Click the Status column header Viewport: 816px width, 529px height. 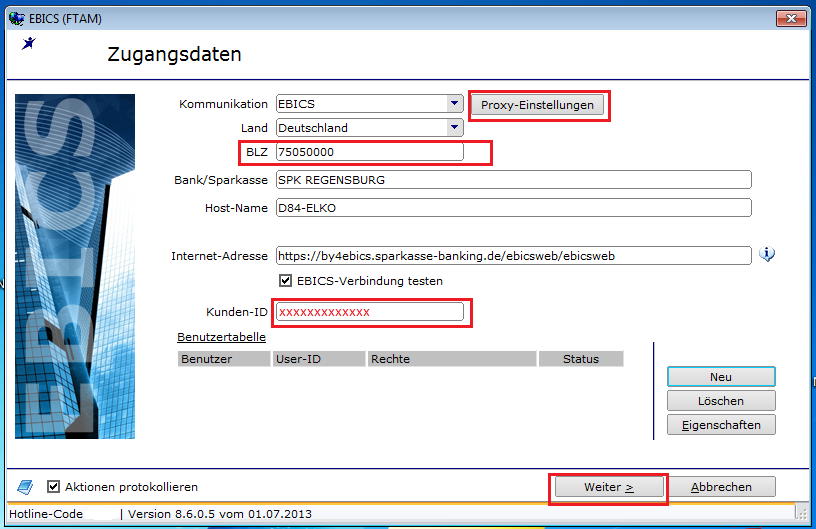[x=581, y=359]
